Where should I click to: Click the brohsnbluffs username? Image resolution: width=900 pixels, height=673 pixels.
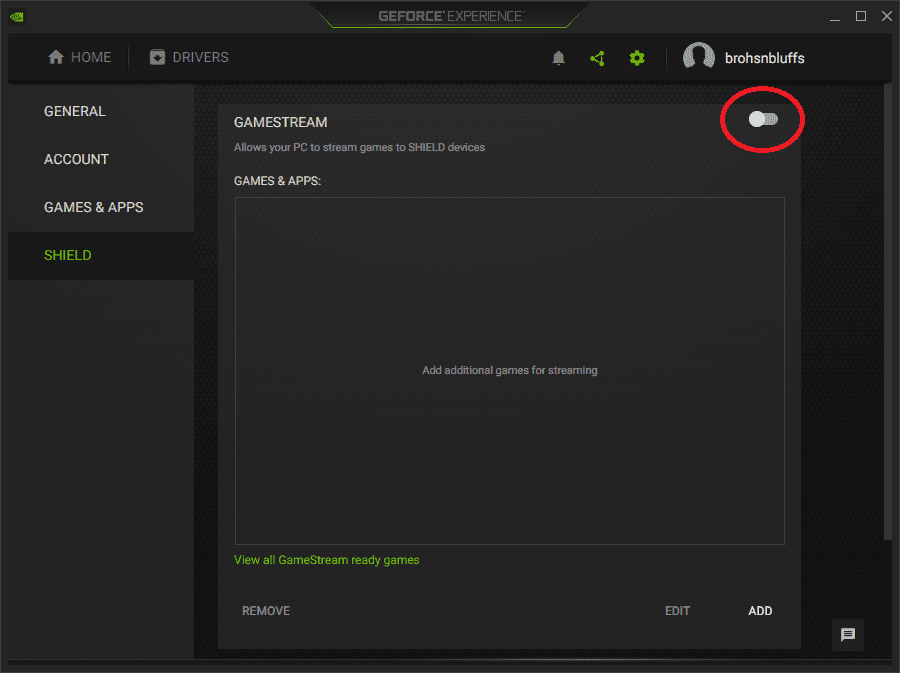pyautogui.click(x=765, y=59)
